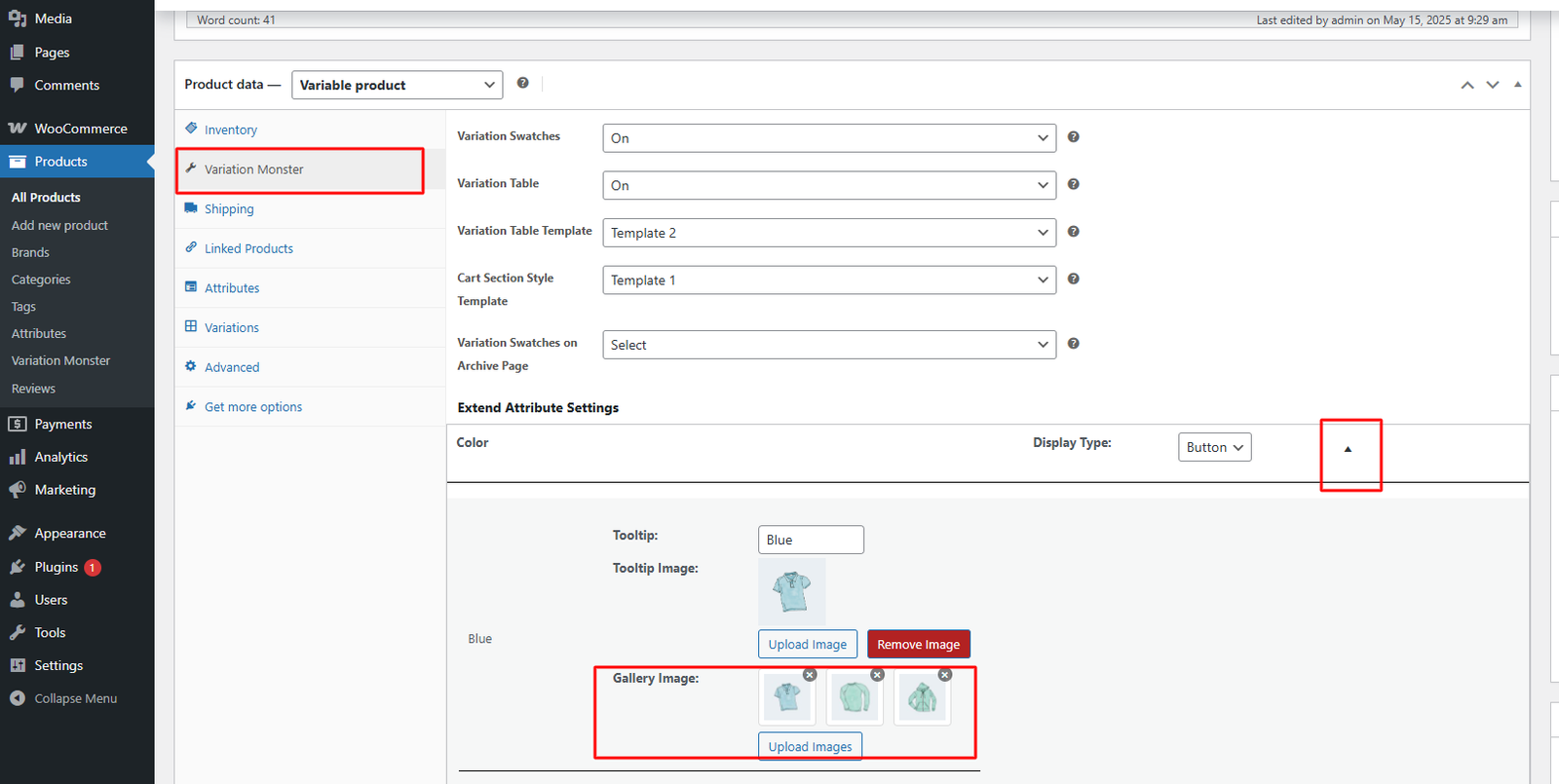Toggle the Product data panel collapse triangle
The width and height of the screenshot is (1559, 784).
tap(1517, 85)
